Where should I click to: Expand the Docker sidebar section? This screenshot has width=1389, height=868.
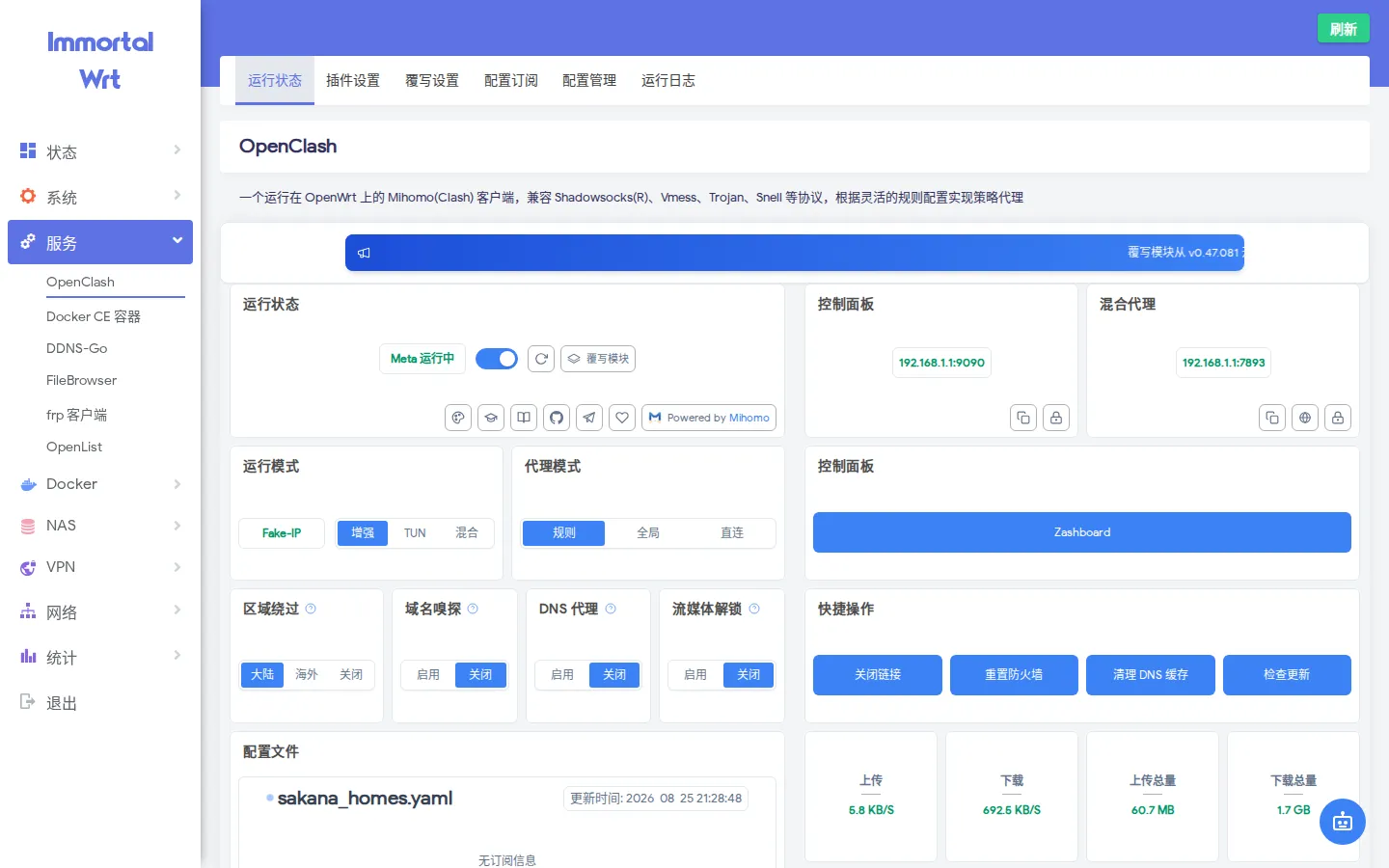[100, 484]
